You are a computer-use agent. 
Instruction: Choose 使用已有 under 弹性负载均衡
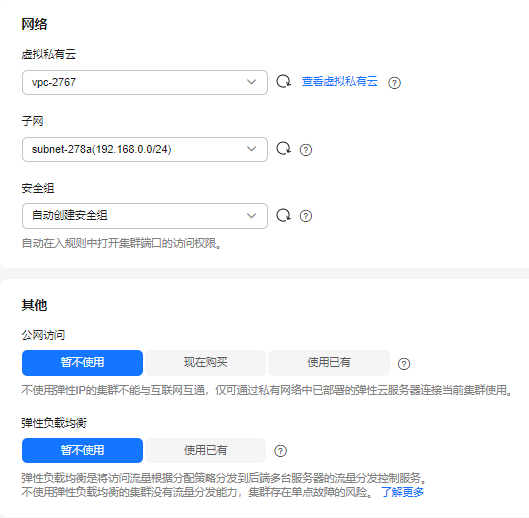coord(205,451)
